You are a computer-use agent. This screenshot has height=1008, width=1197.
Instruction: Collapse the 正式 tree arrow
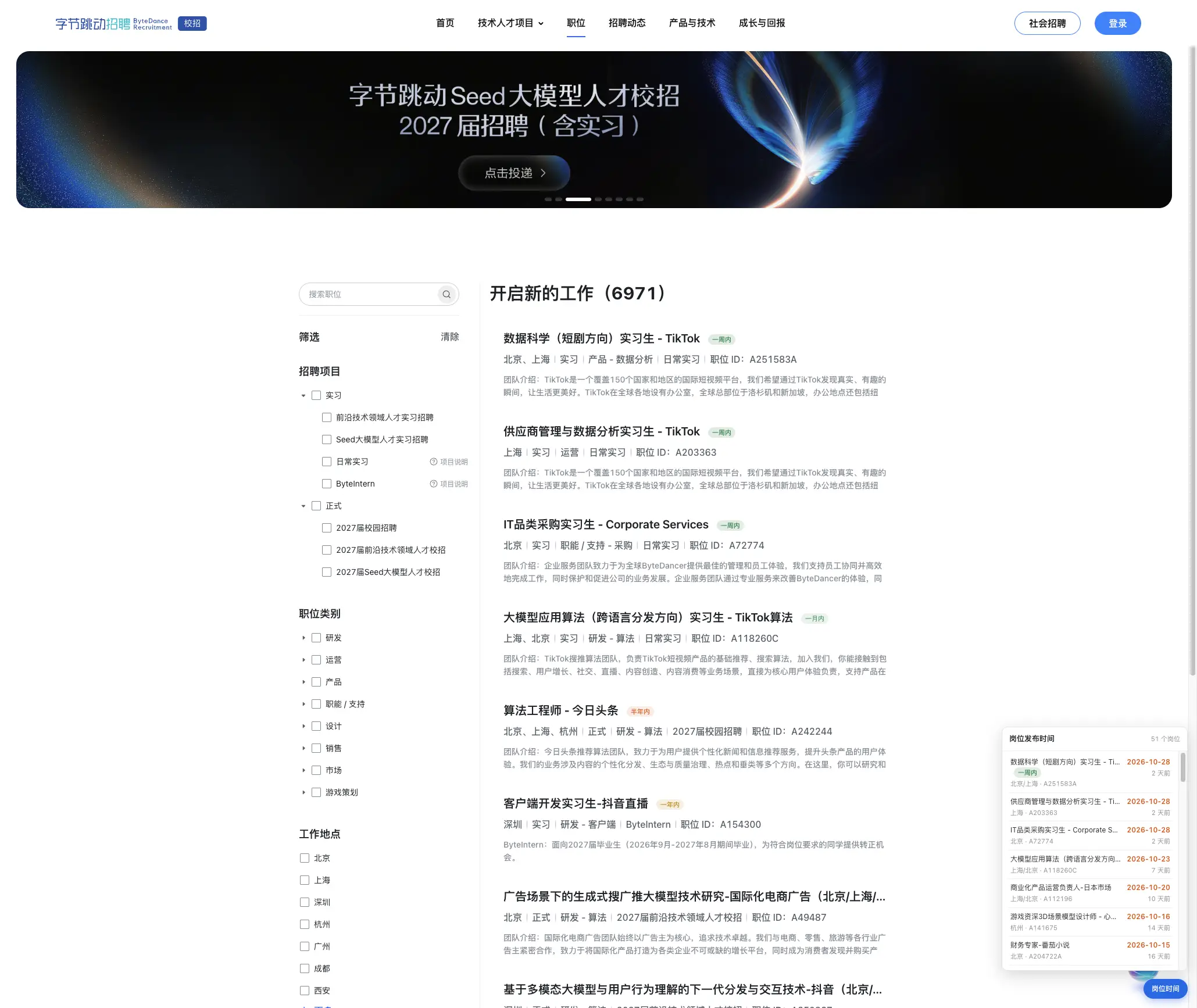(x=303, y=506)
